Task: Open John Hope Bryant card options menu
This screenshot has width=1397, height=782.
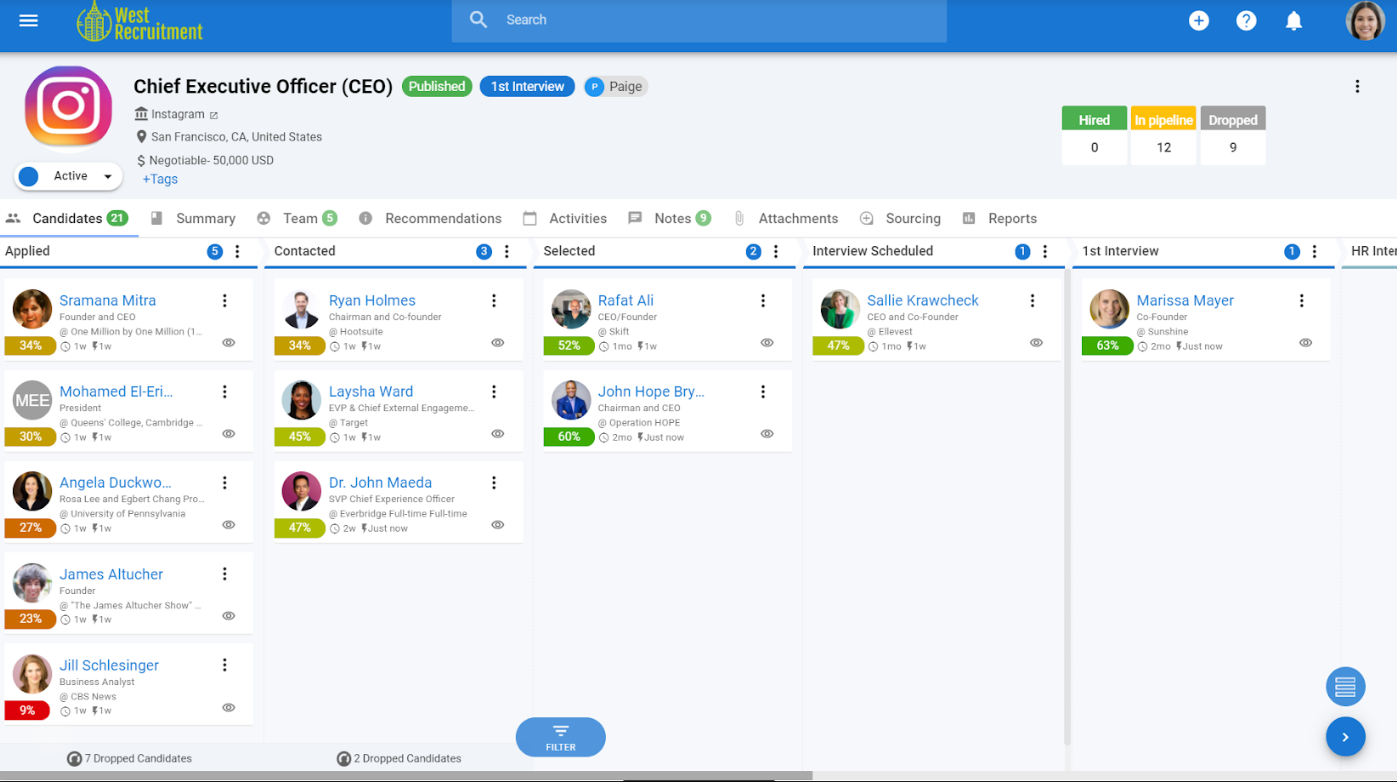Action: coord(763,392)
